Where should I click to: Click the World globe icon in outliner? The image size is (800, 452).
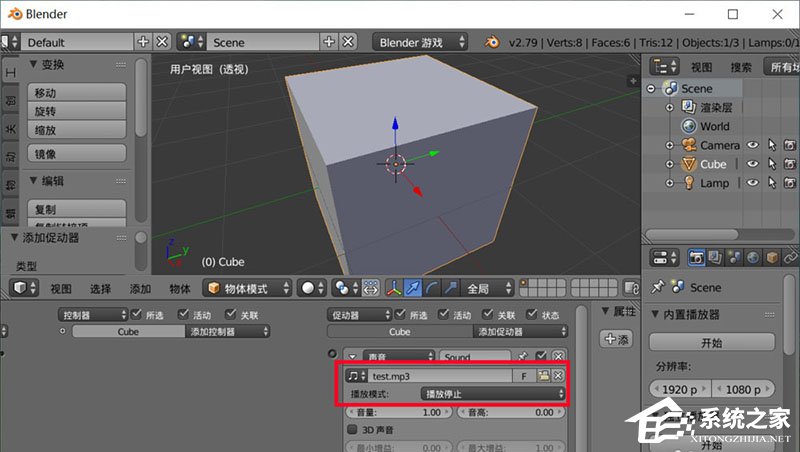689,126
